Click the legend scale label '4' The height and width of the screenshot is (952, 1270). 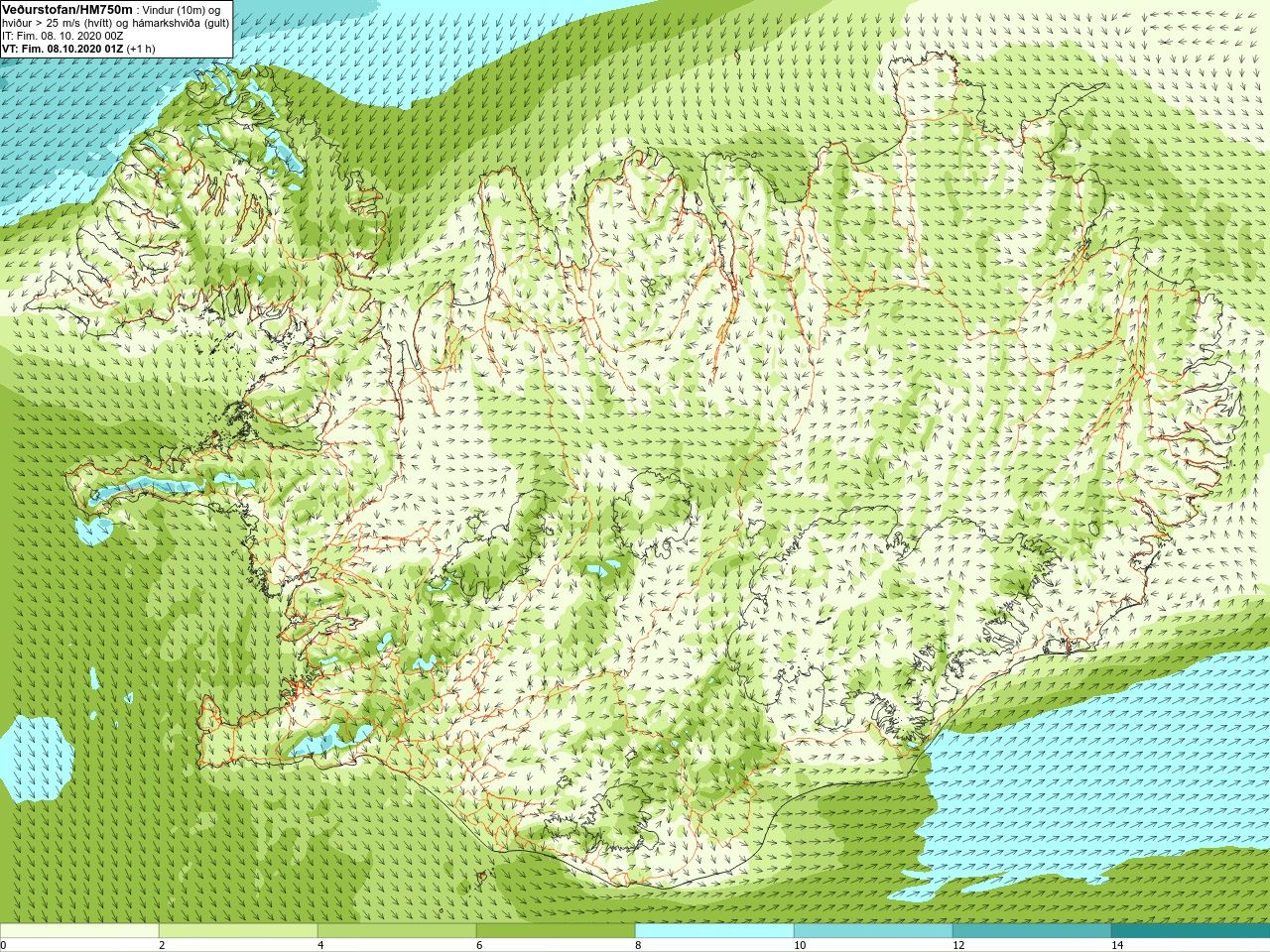click(x=320, y=945)
